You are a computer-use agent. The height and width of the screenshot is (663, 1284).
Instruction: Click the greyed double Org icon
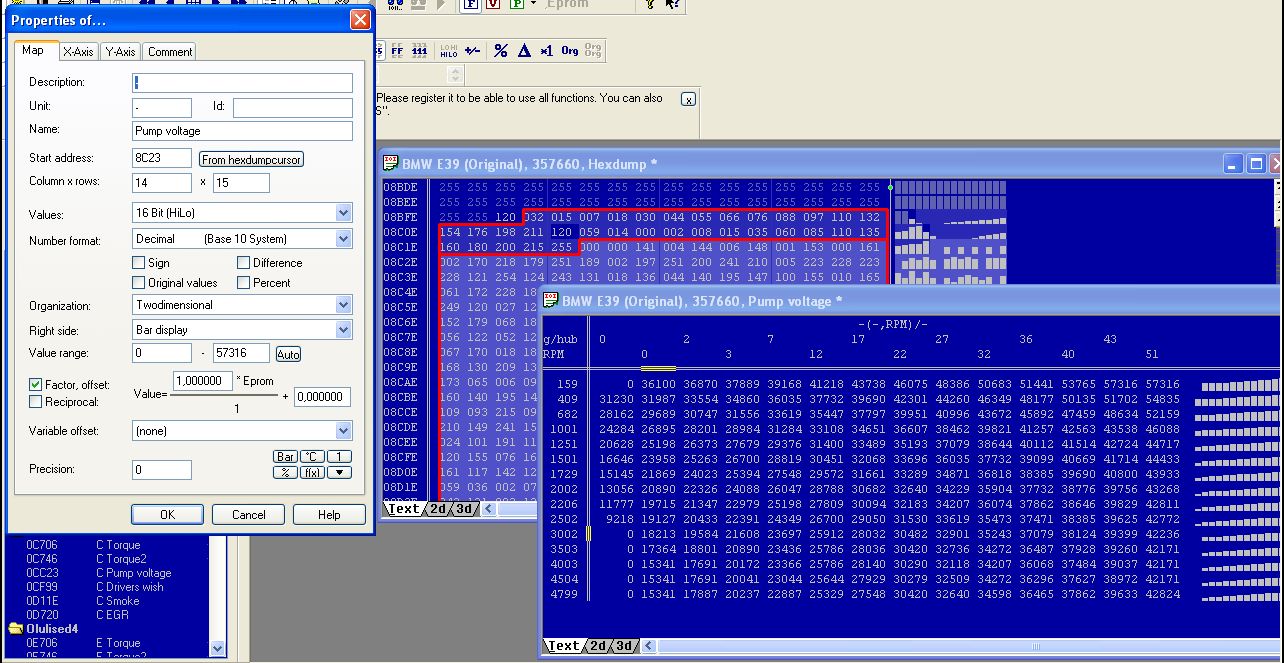tap(593, 51)
